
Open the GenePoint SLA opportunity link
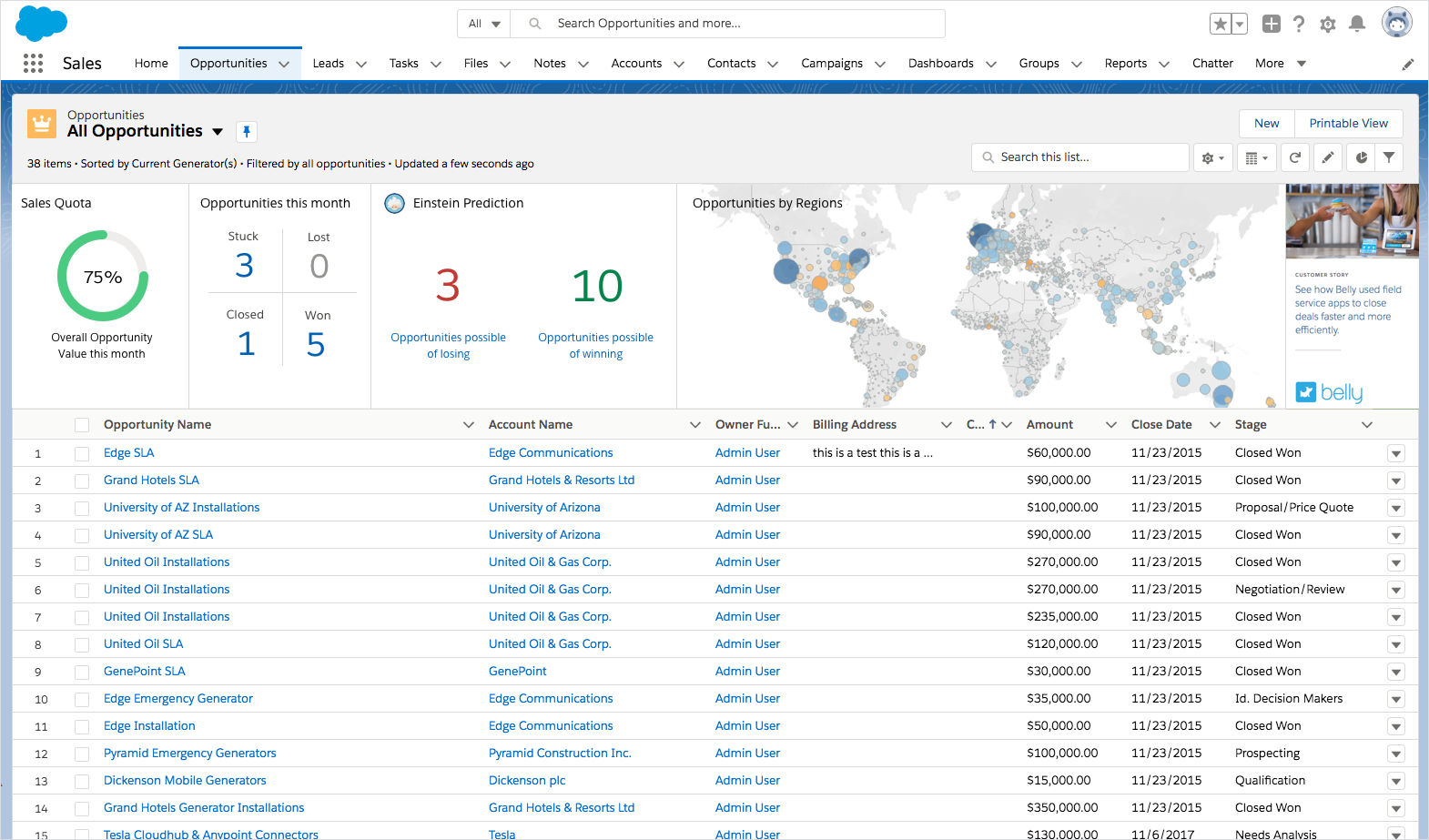click(x=144, y=672)
